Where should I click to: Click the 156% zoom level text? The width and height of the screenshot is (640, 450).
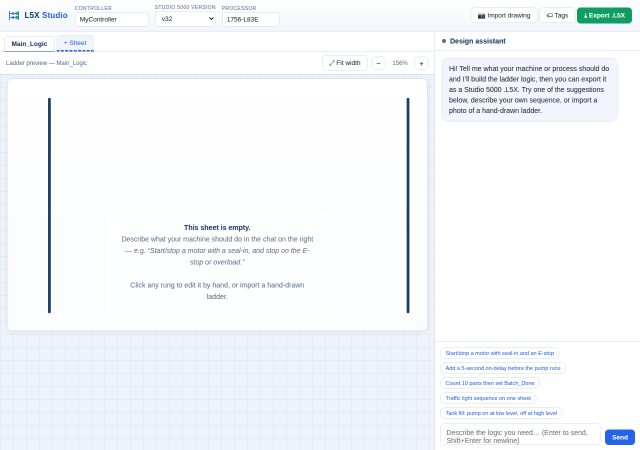coord(400,63)
